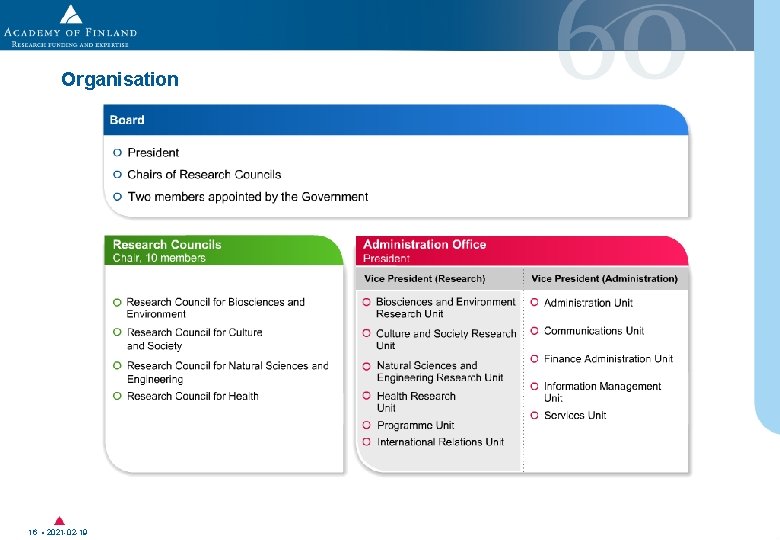Screen dimensions: 780x540
Task: Click Vice President (Research) column header
Action: coord(424,278)
